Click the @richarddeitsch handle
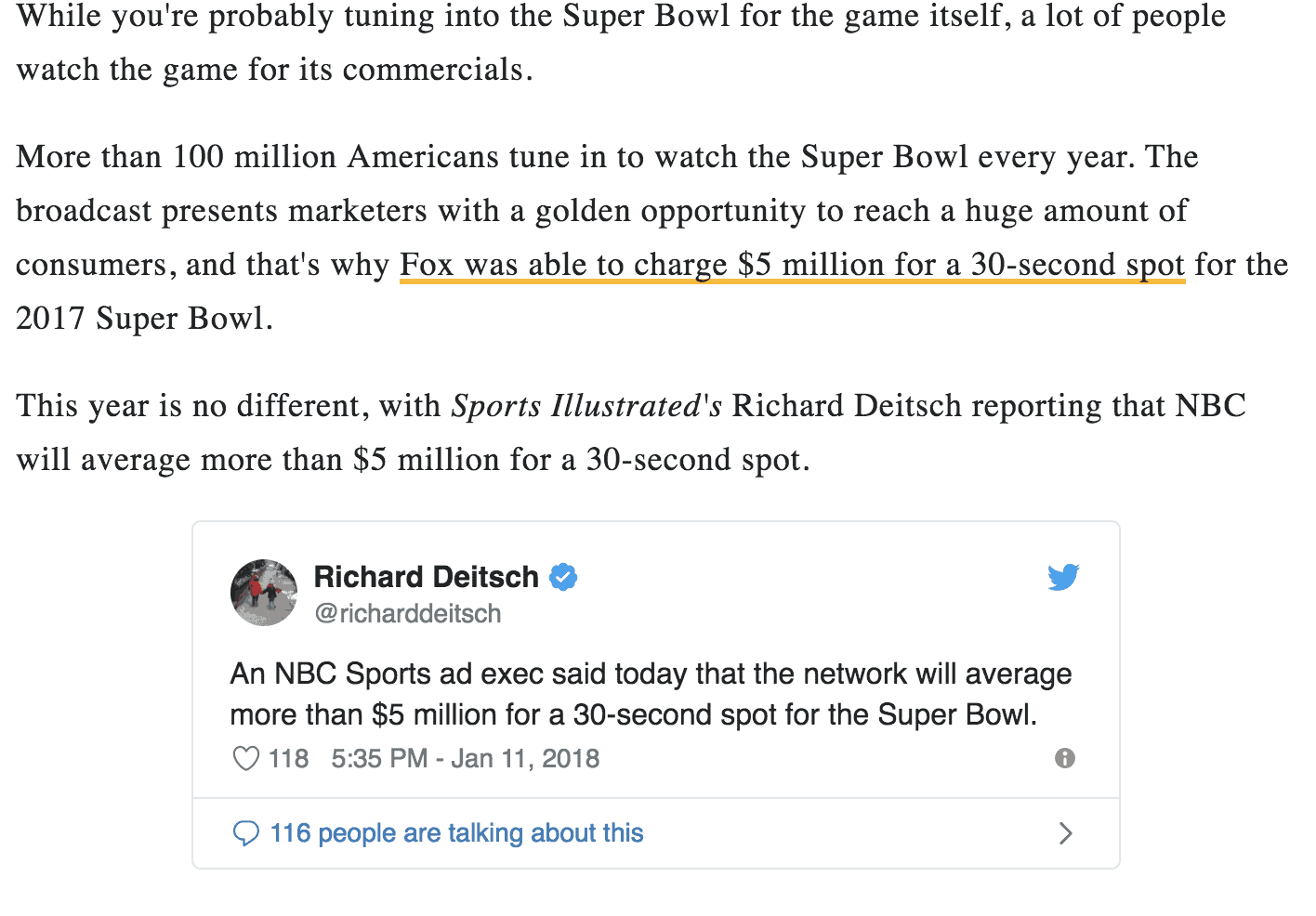 pyautogui.click(x=408, y=614)
